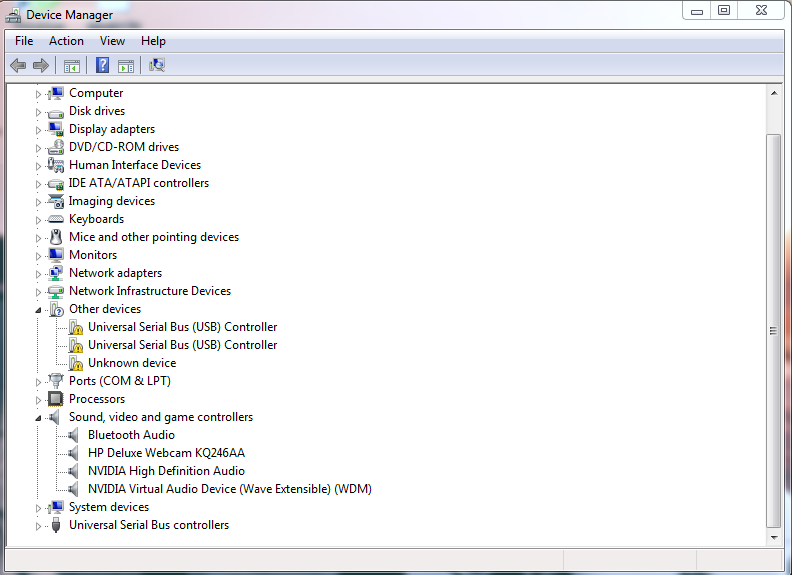Select the second Universal Serial Bus (USB) Controller
This screenshot has width=792, height=575.
[182, 345]
